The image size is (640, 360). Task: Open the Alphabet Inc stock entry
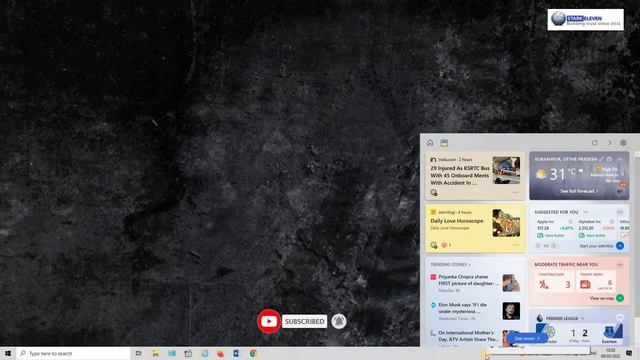click(x=596, y=229)
